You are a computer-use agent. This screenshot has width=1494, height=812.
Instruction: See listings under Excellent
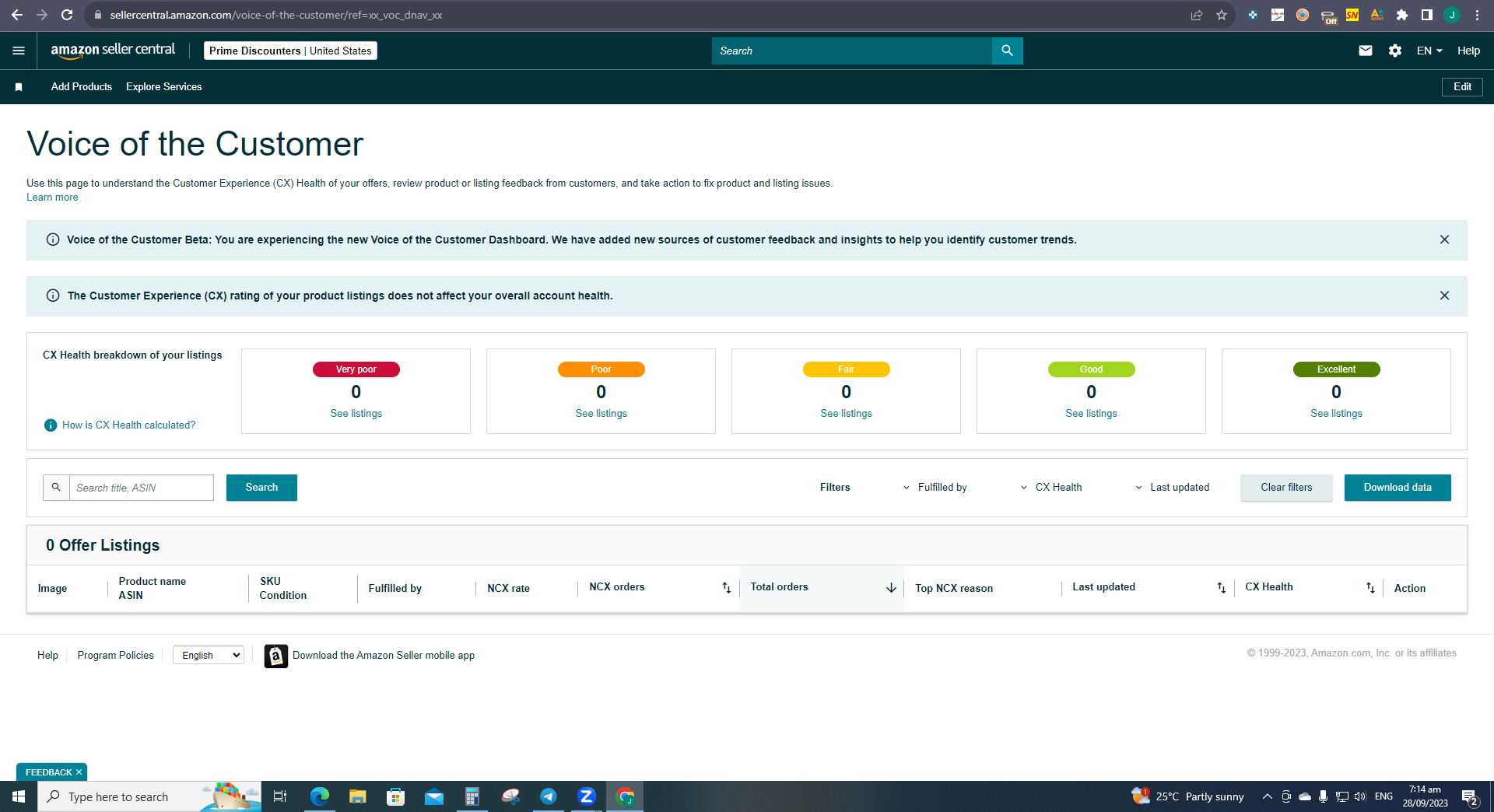click(x=1337, y=414)
